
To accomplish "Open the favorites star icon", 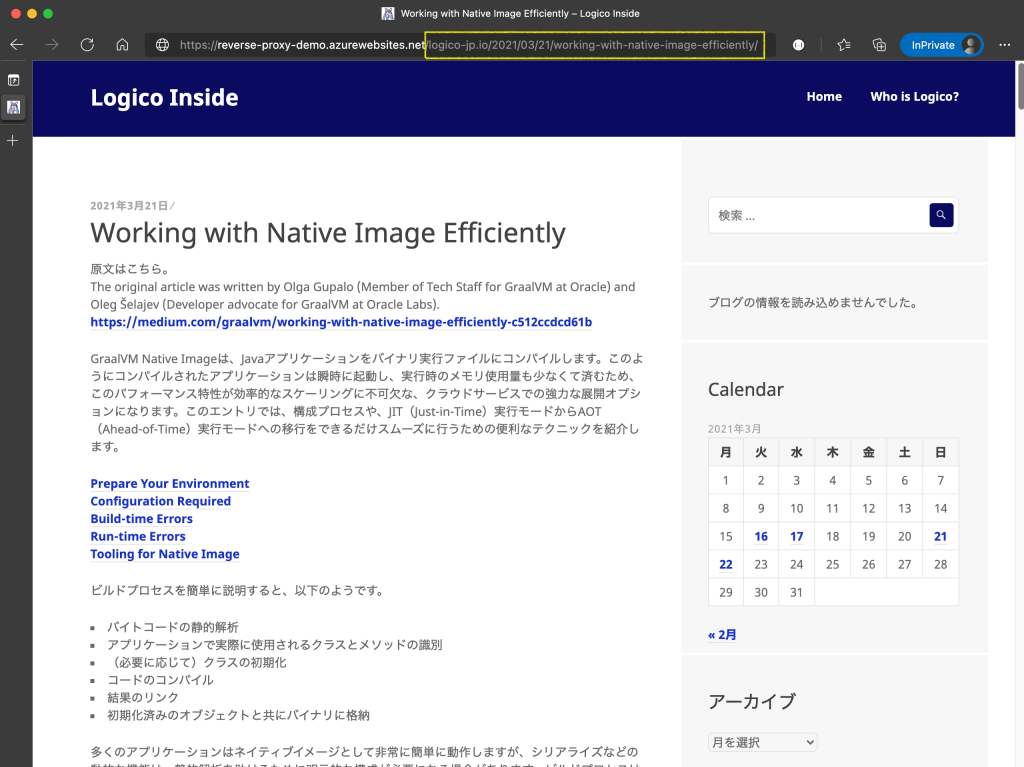I will [x=844, y=45].
